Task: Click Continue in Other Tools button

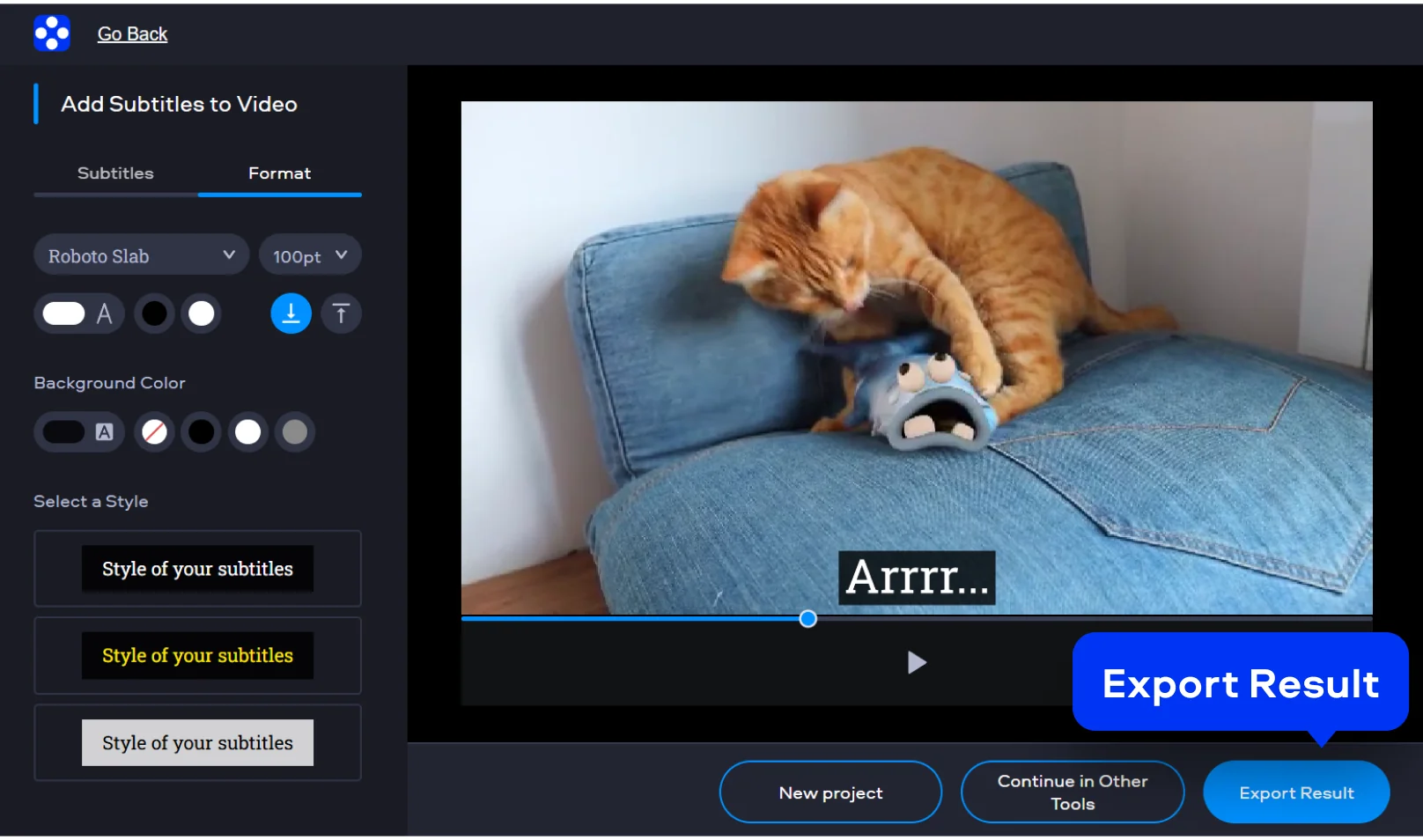Action: coord(1073,792)
